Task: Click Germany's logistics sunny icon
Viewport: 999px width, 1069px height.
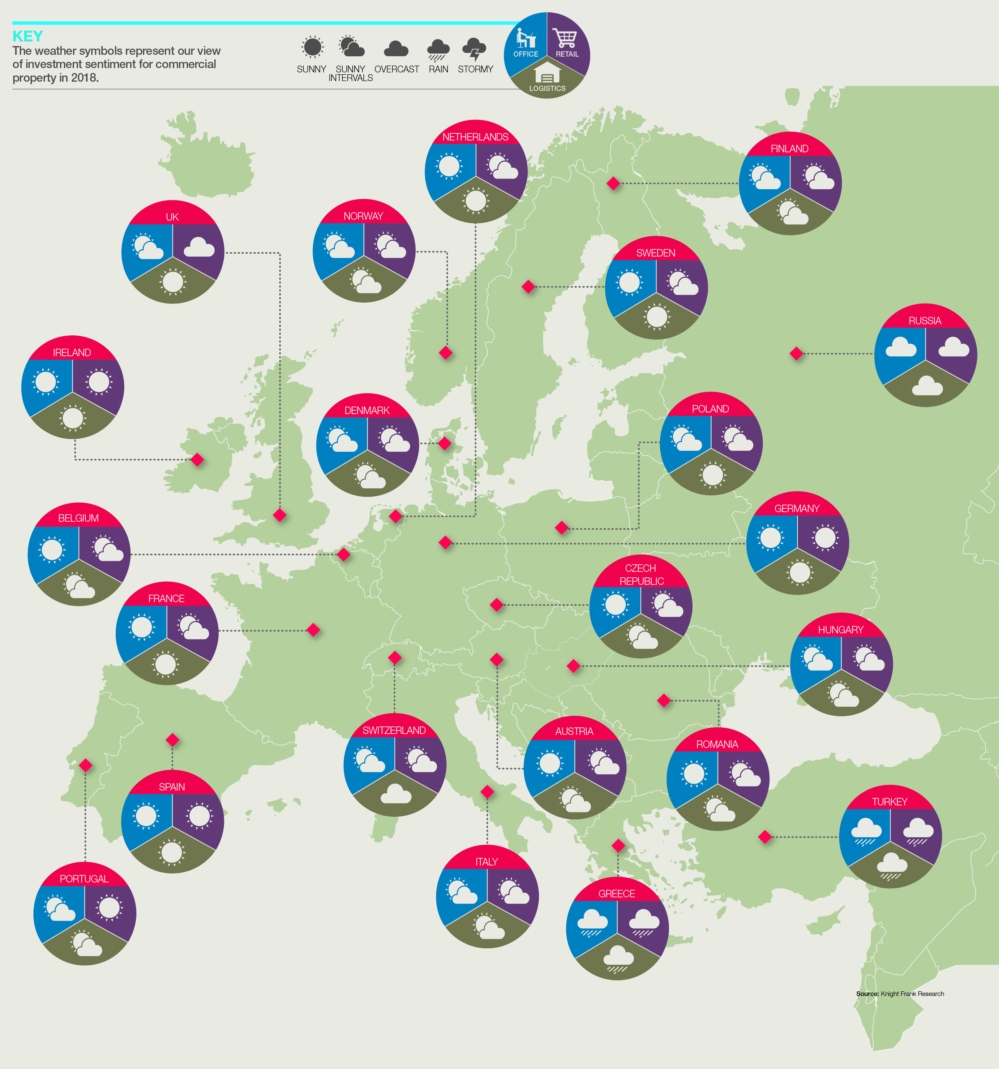Action: (x=798, y=572)
